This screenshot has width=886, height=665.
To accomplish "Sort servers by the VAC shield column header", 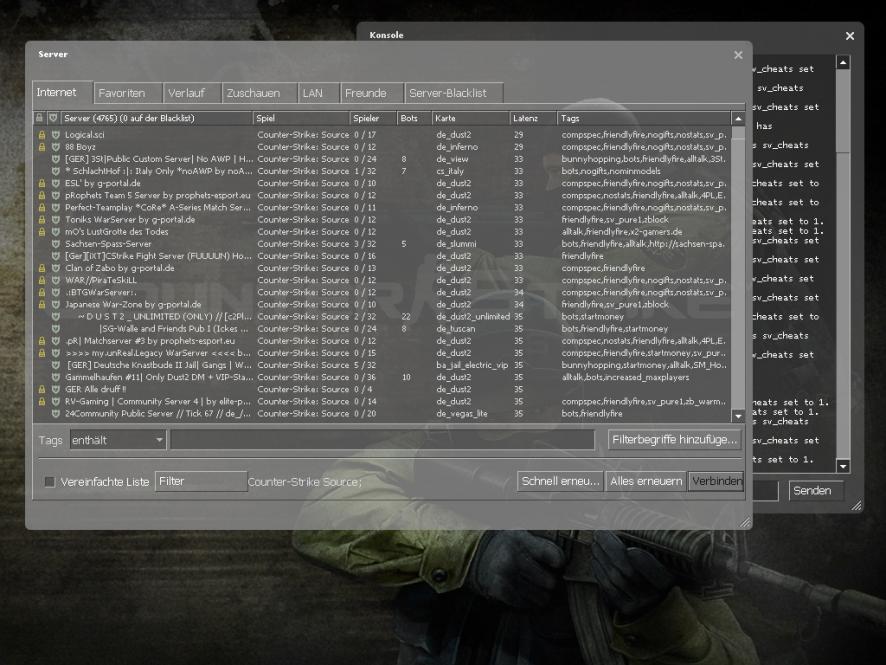I will 54,118.
